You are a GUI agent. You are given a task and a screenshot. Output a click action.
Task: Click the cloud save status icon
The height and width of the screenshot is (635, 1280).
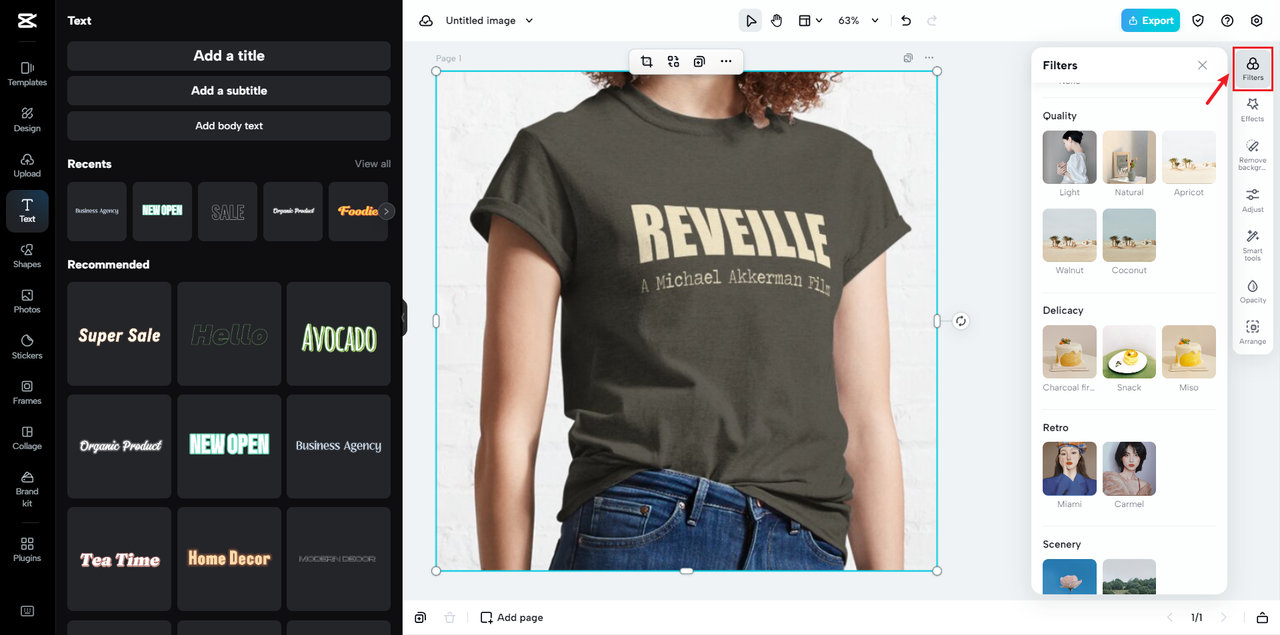426,20
